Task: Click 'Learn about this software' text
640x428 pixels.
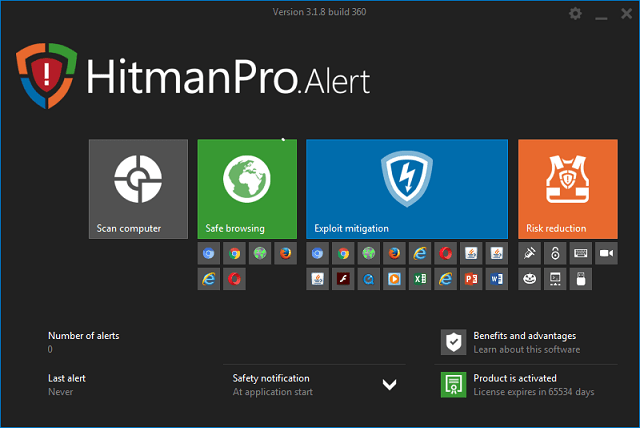Action: pyautogui.click(x=527, y=350)
